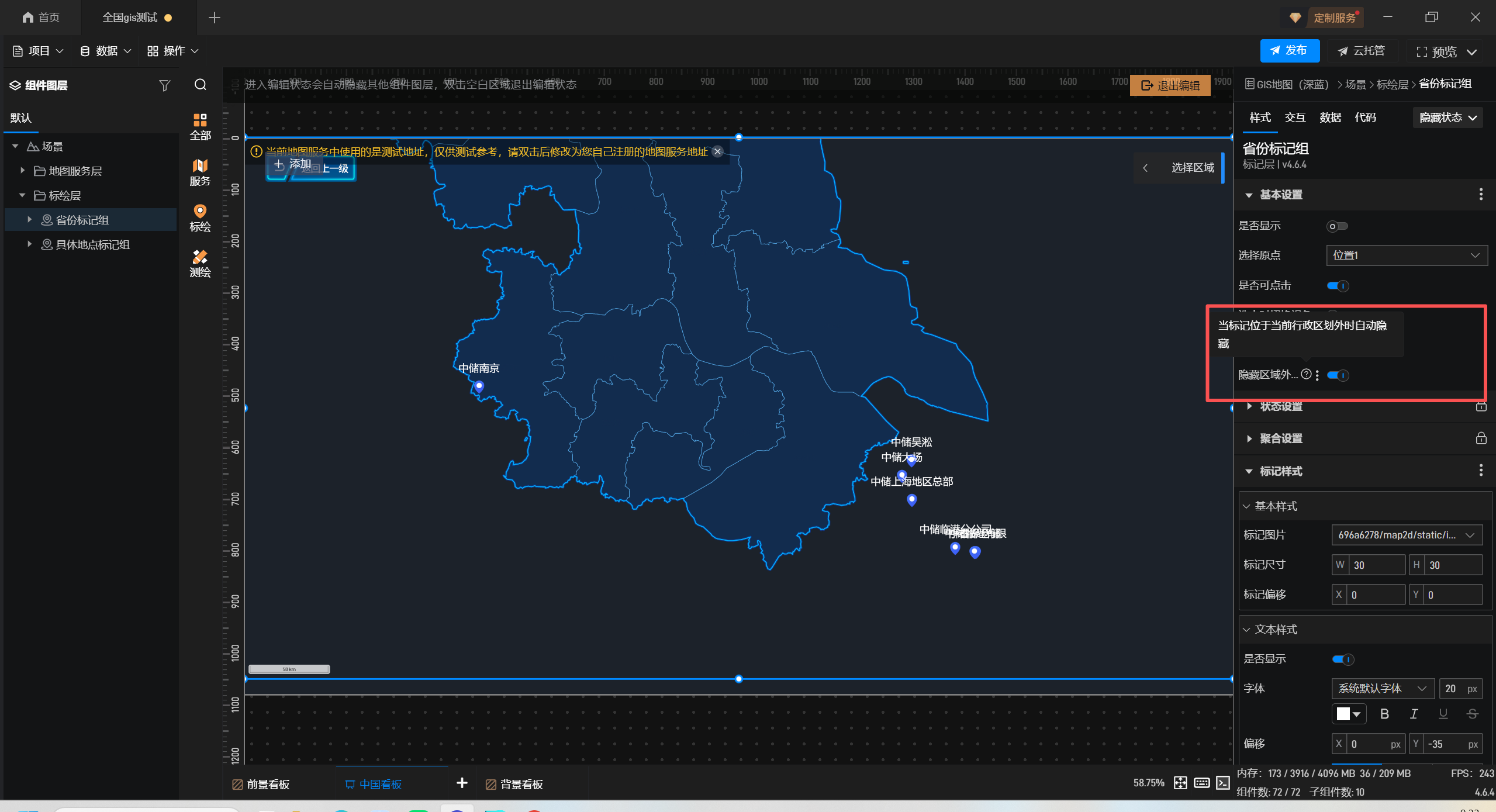Switch to the 交互 tab
The width and height of the screenshot is (1496, 812).
coord(1295,118)
